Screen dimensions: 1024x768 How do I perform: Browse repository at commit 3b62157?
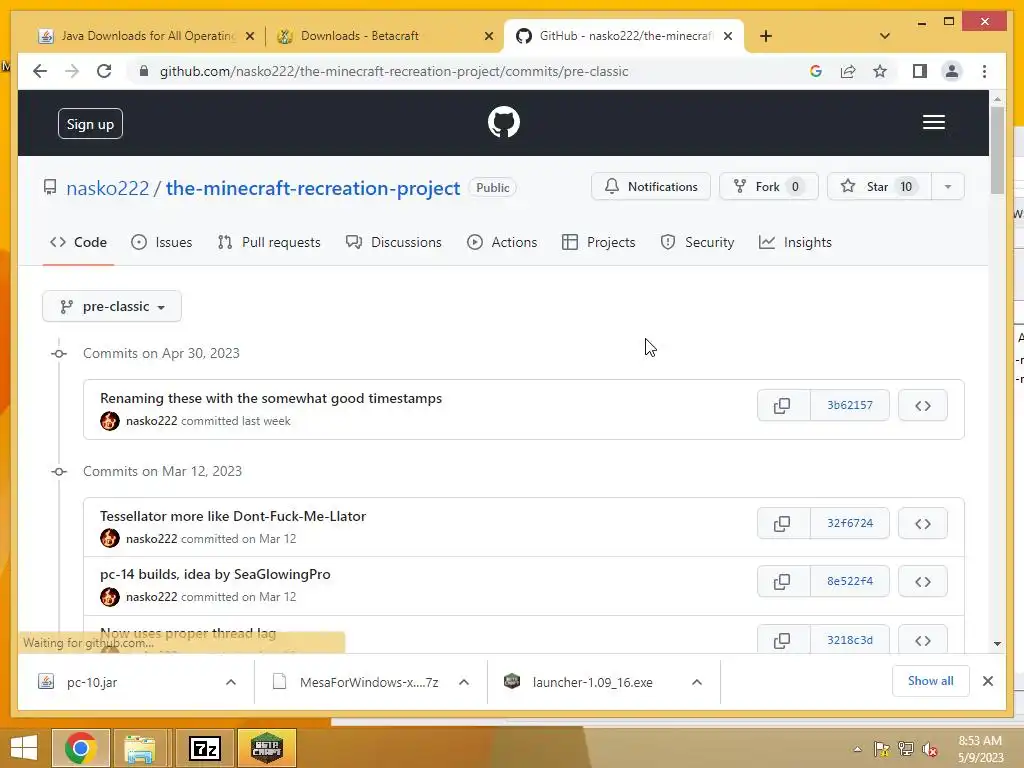click(x=922, y=406)
